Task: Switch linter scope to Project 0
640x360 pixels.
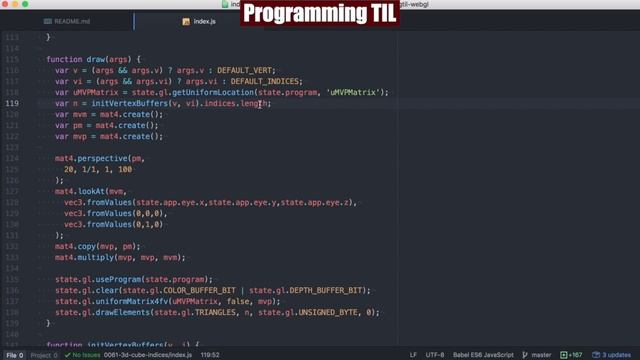Action: pyautogui.click(x=44, y=355)
